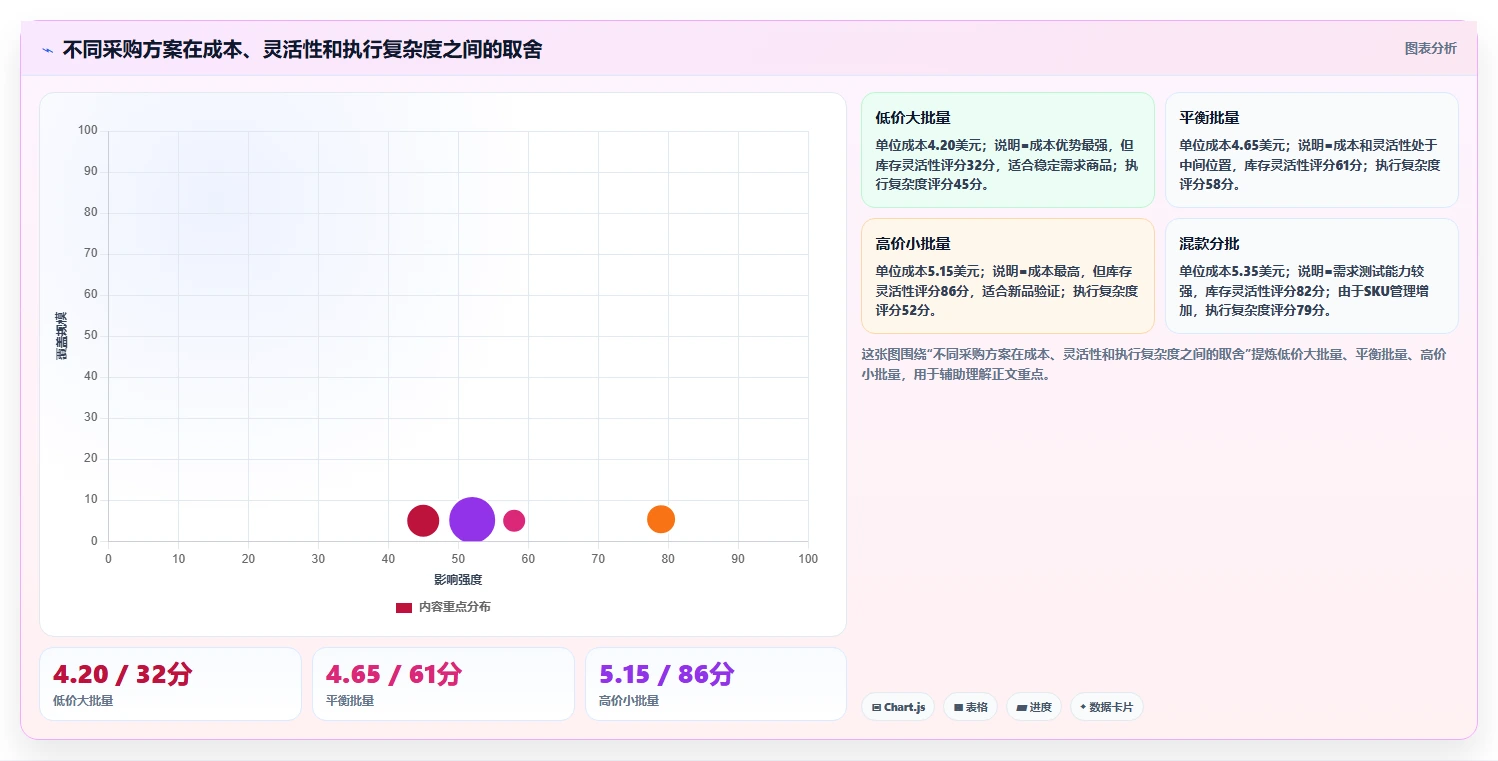1498x761 pixels.
Task: Click the pink bubble near x=58
Action: 514,520
